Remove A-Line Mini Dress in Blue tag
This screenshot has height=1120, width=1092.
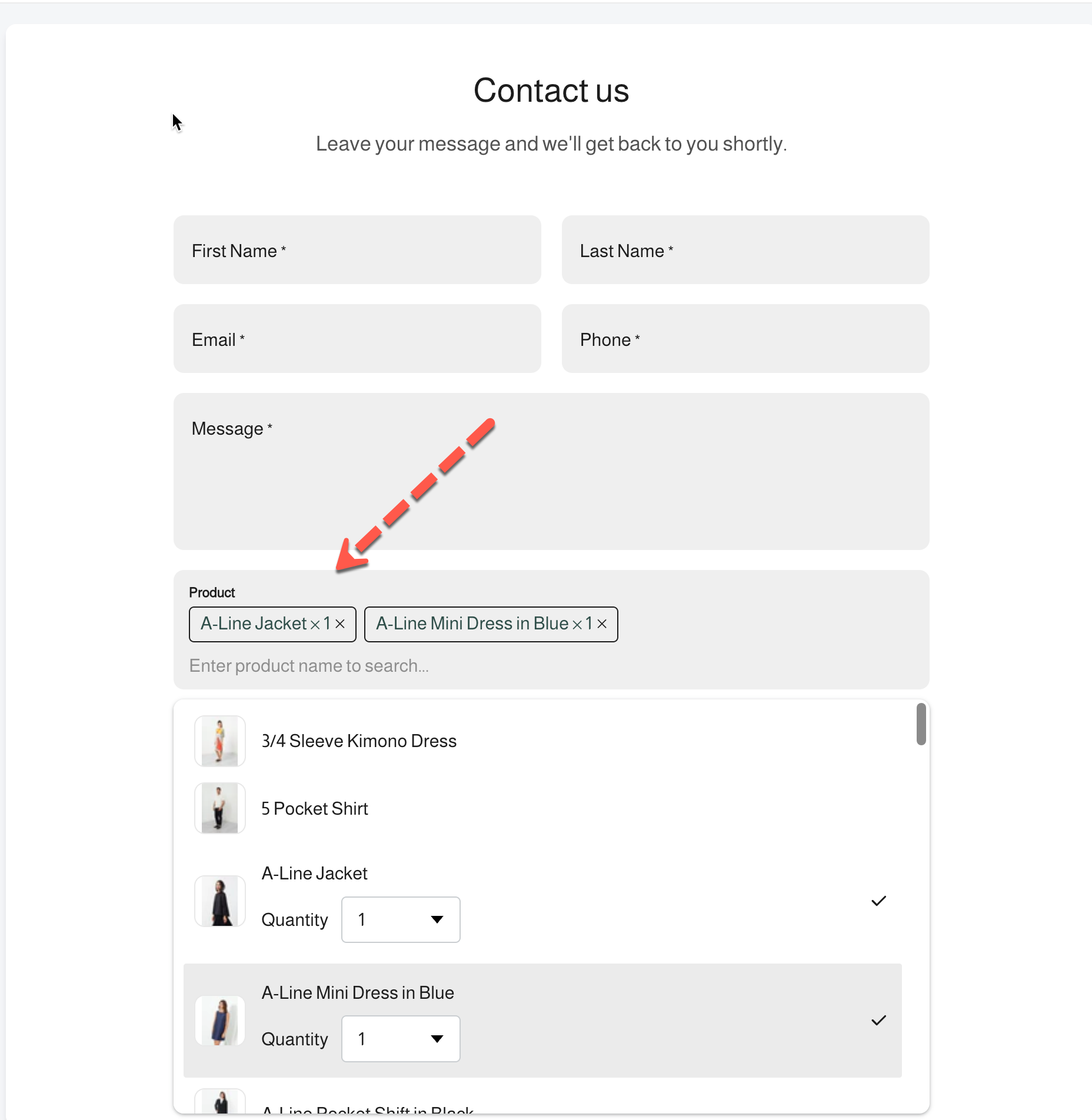coord(602,624)
